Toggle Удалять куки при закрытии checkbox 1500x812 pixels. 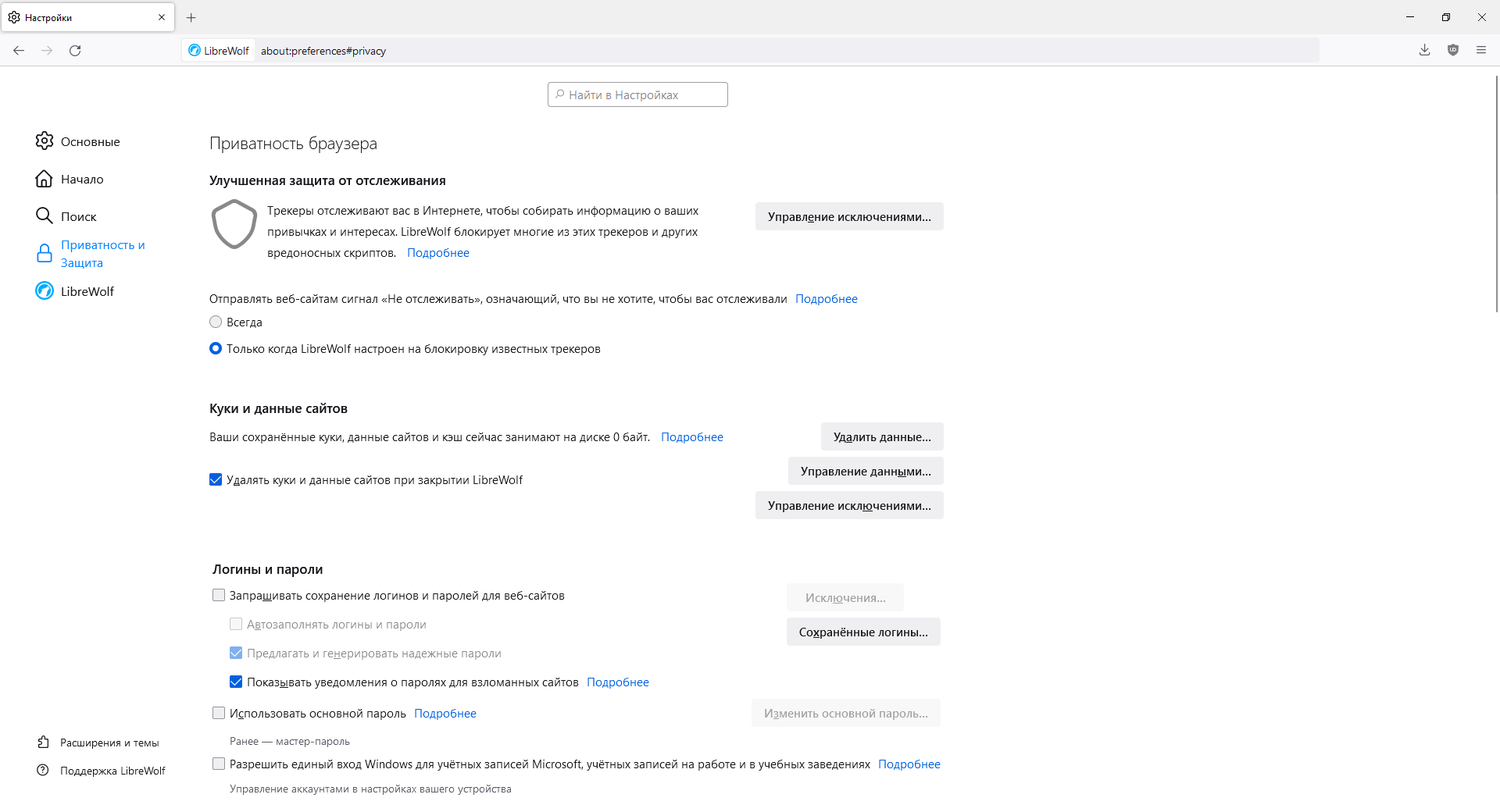(216, 479)
